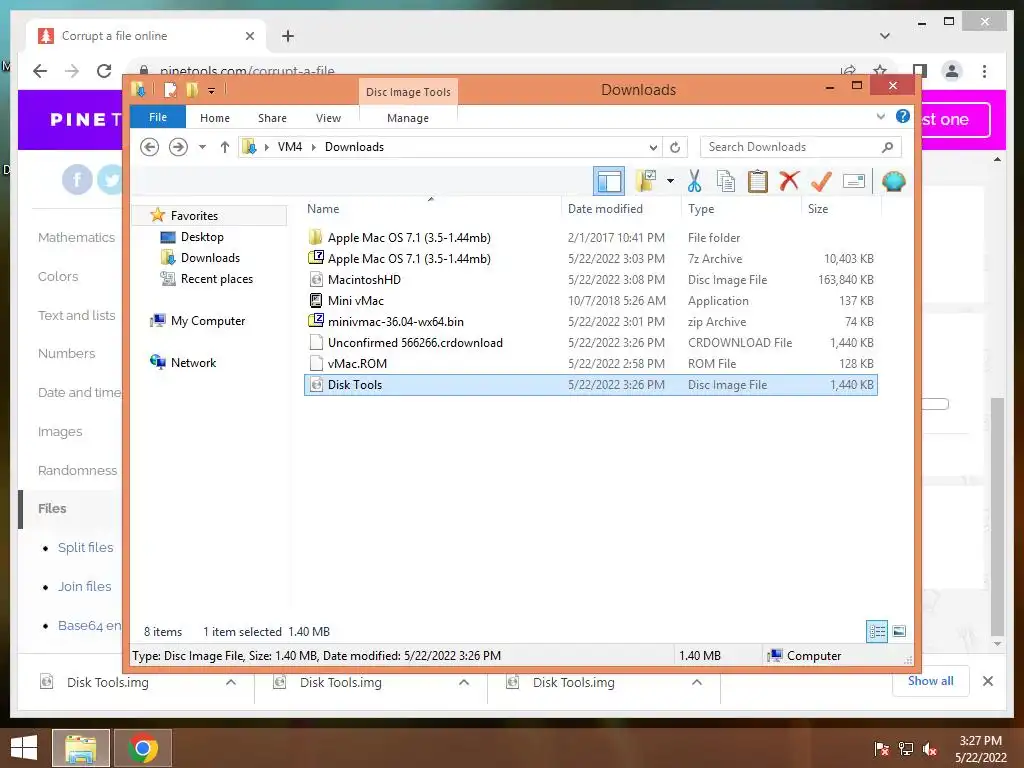This screenshot has width=1024, height=768.
Task: Select Downloads in the Favorites list
Action: [x=210, y=257]
